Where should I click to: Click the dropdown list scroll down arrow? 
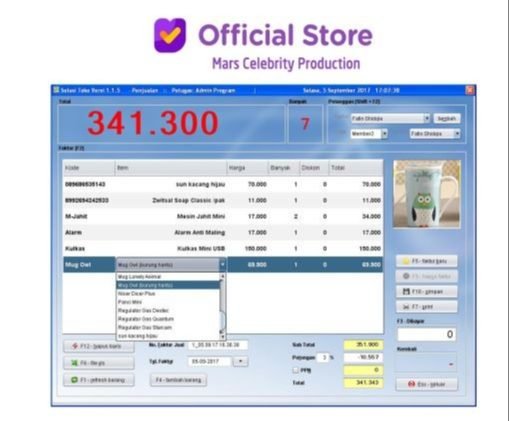click(223, 337)
